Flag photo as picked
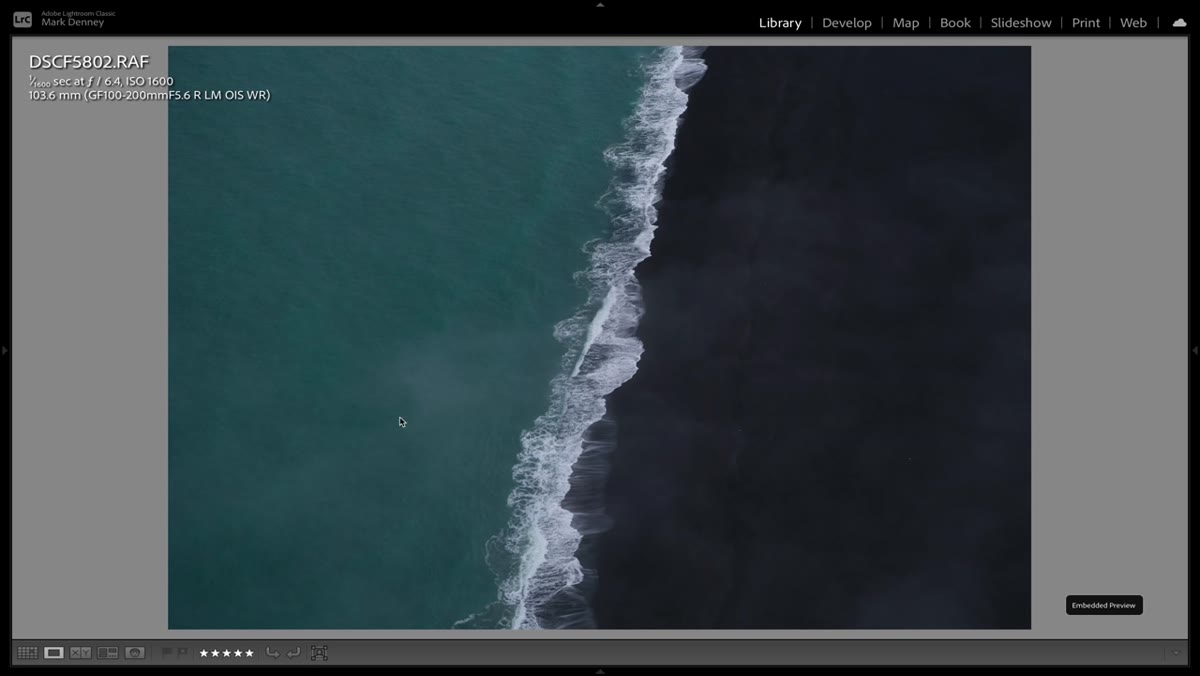The height and width of the screenshot is (676, 1200). [167, 653]
